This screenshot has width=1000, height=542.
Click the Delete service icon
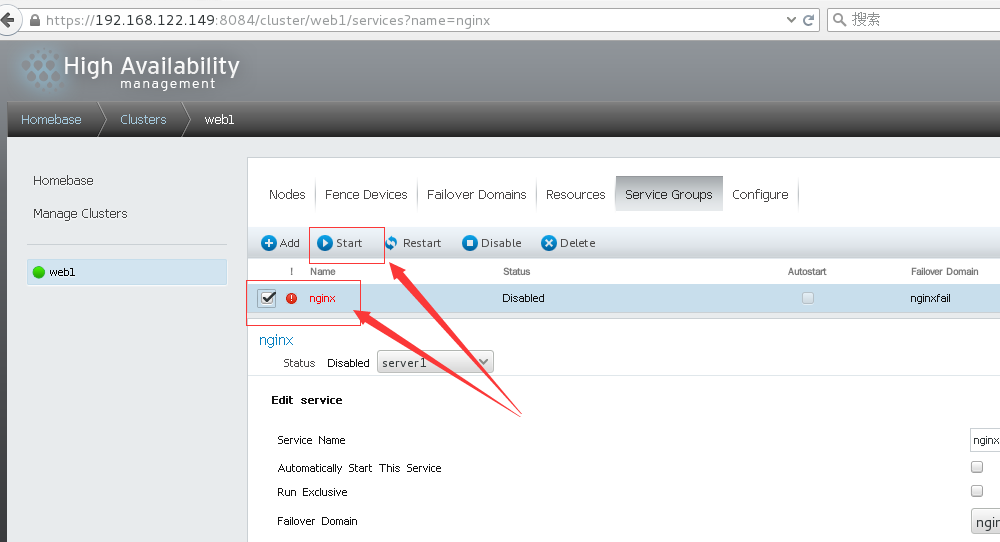(549, 243)
